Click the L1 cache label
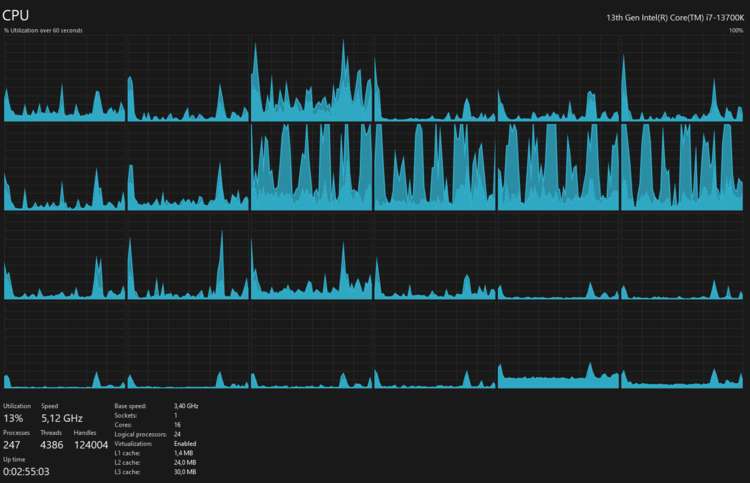750x483 pixels. [127, 453]
